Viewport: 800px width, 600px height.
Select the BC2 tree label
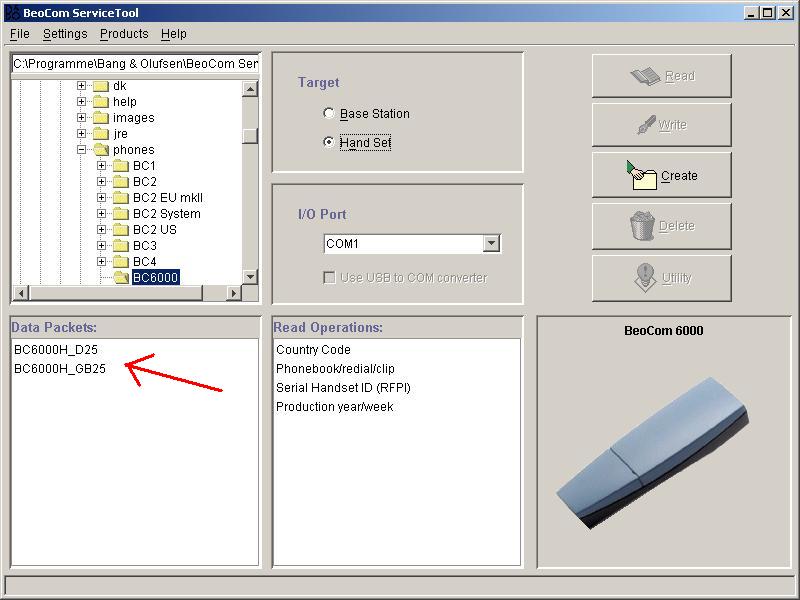pyautogui.click(x=145, y=182)
